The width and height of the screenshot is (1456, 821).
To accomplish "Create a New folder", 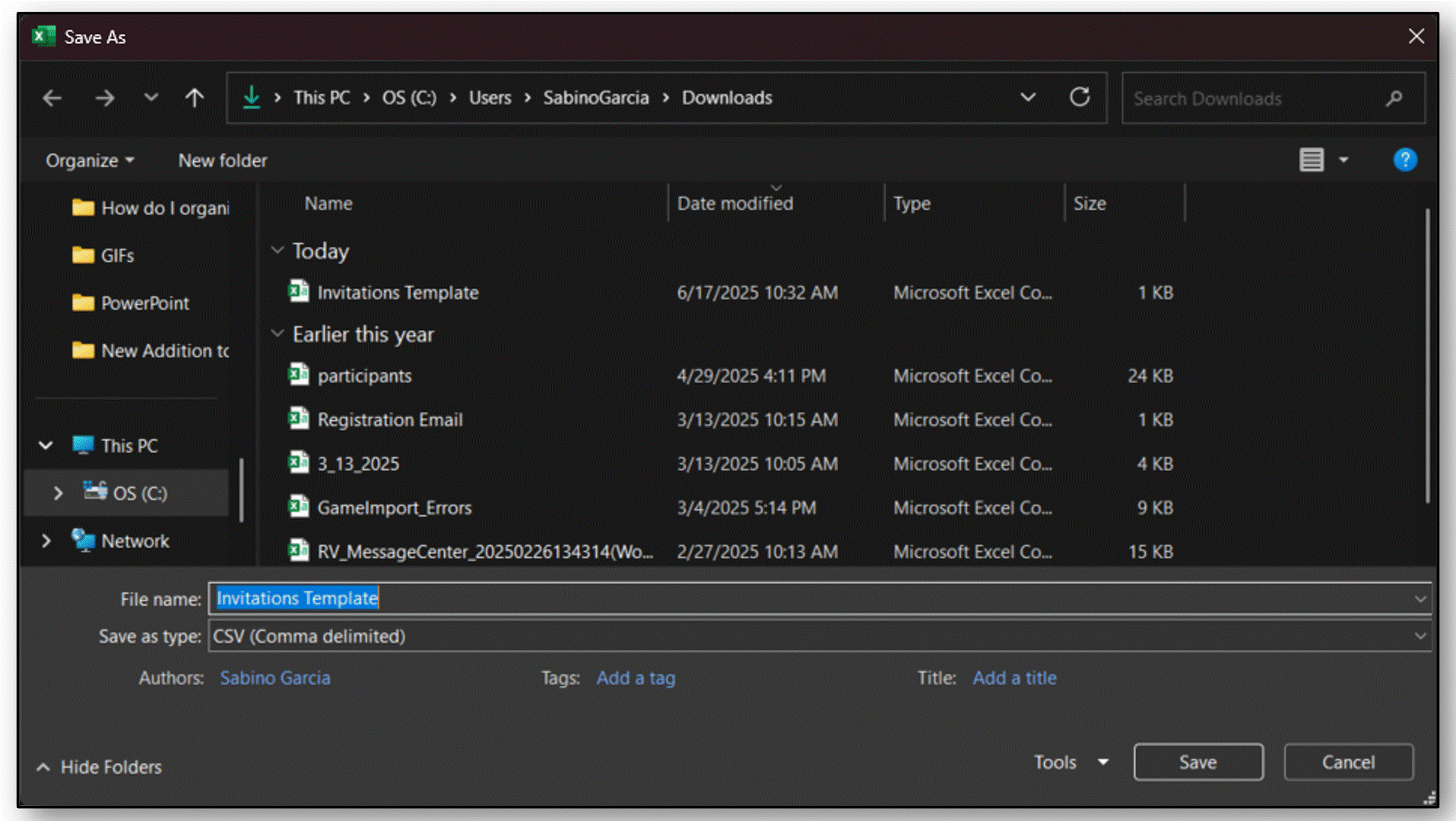I will 223,160.
